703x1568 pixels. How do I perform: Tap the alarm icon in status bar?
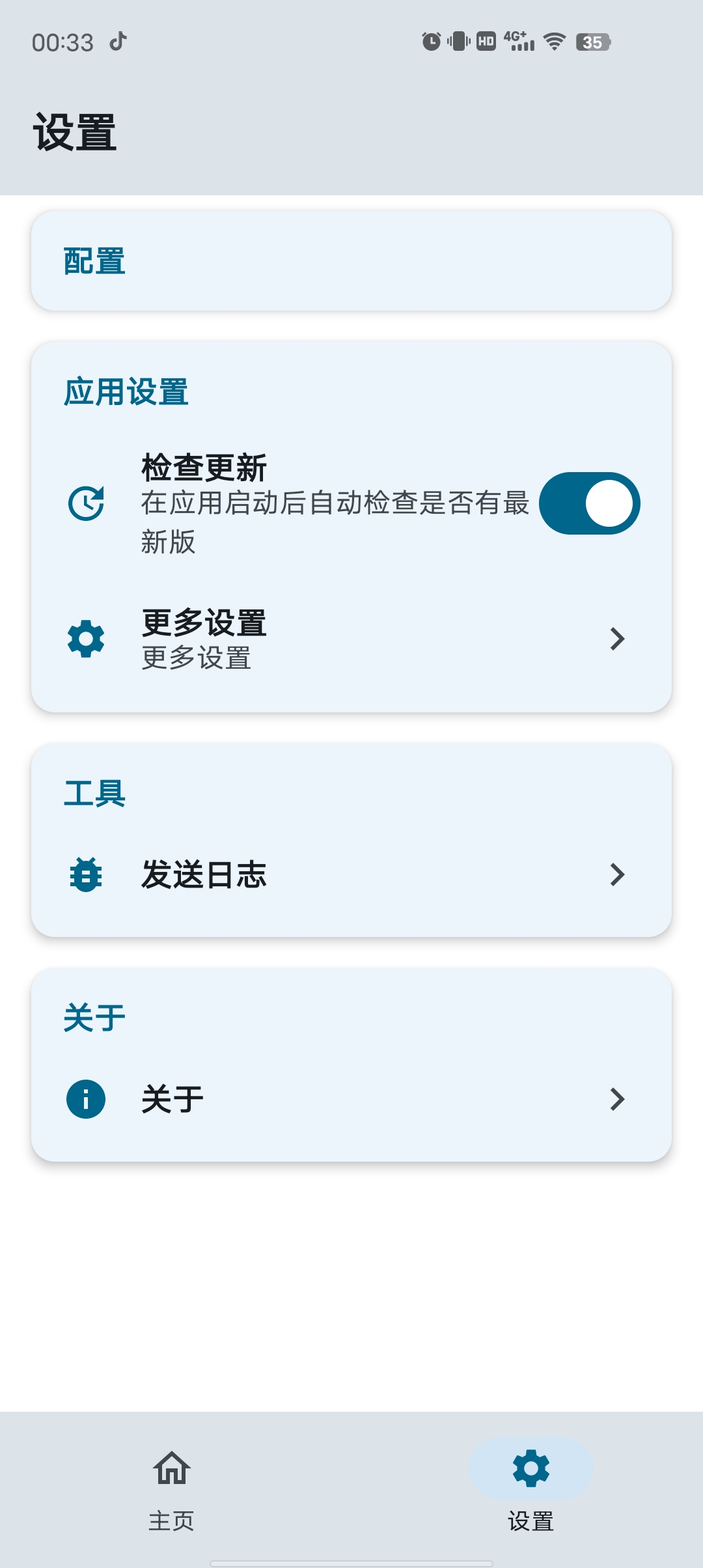[x=431, y=42]
